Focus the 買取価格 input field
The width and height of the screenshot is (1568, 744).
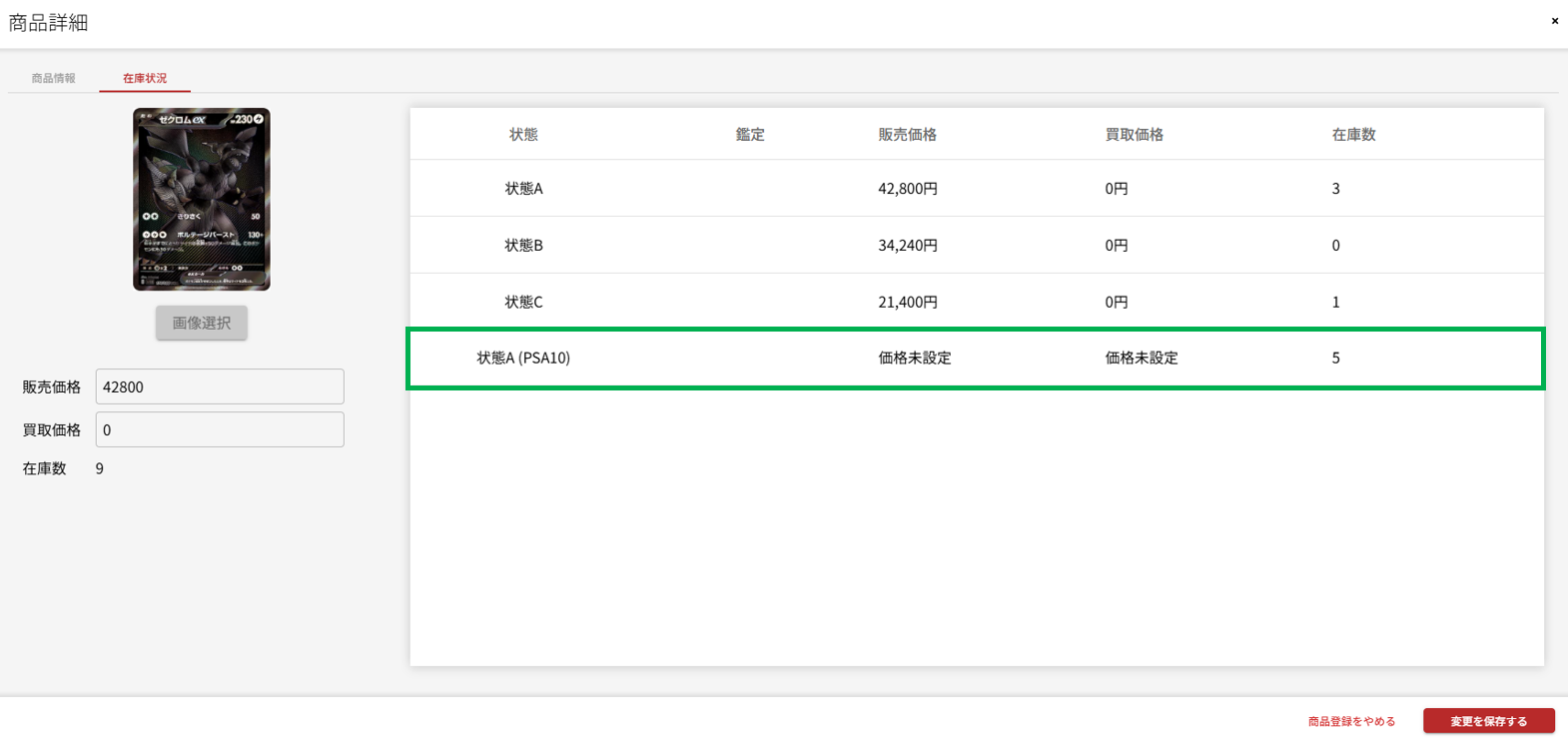pyautogui.click(x=220, y=429)
